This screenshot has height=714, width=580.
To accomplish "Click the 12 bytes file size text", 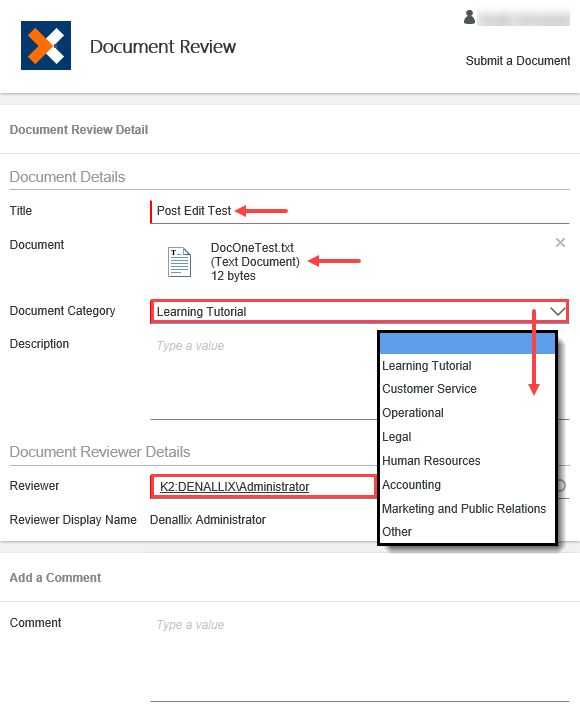I will (233, 276).
